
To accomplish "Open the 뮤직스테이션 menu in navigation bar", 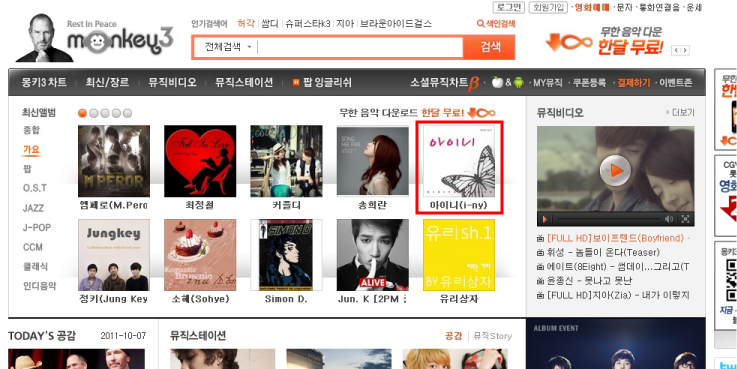I will click(244, 83).
